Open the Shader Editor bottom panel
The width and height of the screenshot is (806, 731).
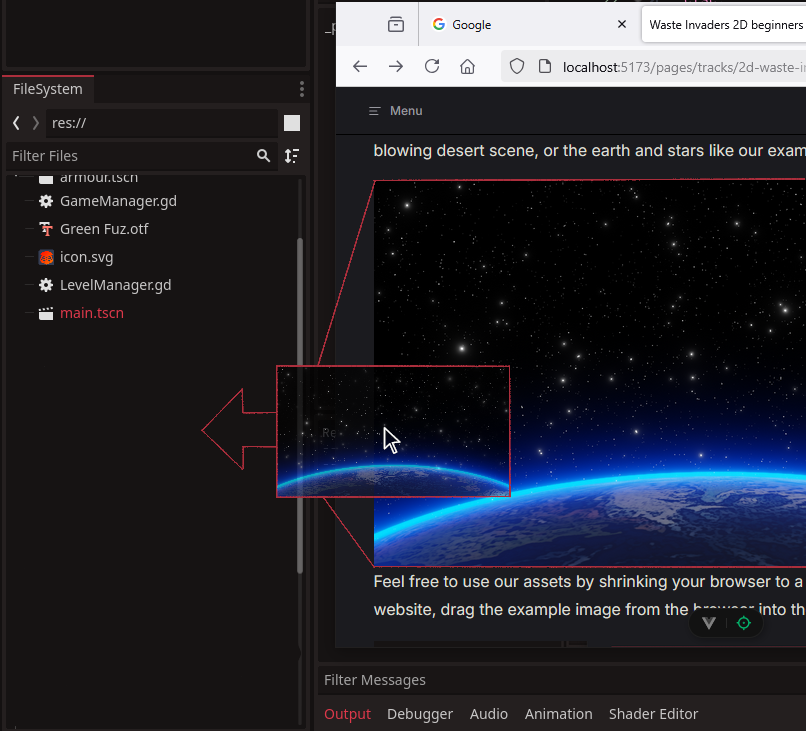click(653, 714)
